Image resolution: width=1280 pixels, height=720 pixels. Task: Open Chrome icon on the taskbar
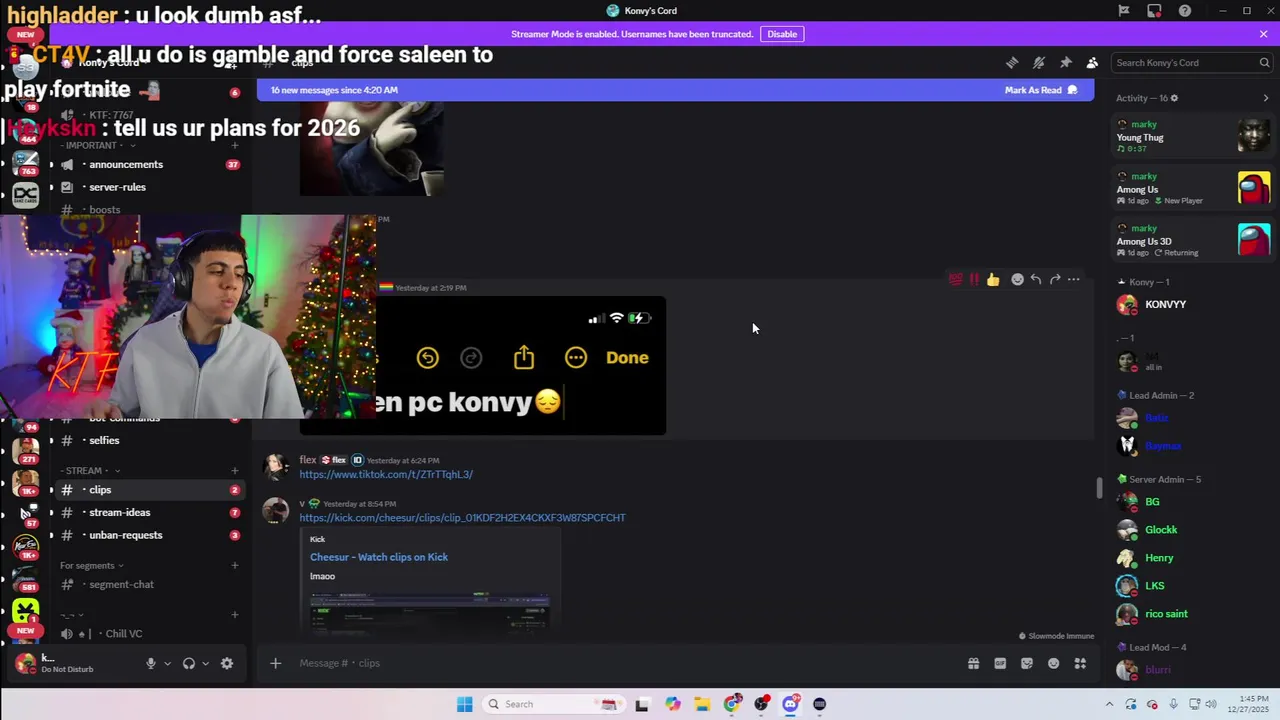(732, 704)
